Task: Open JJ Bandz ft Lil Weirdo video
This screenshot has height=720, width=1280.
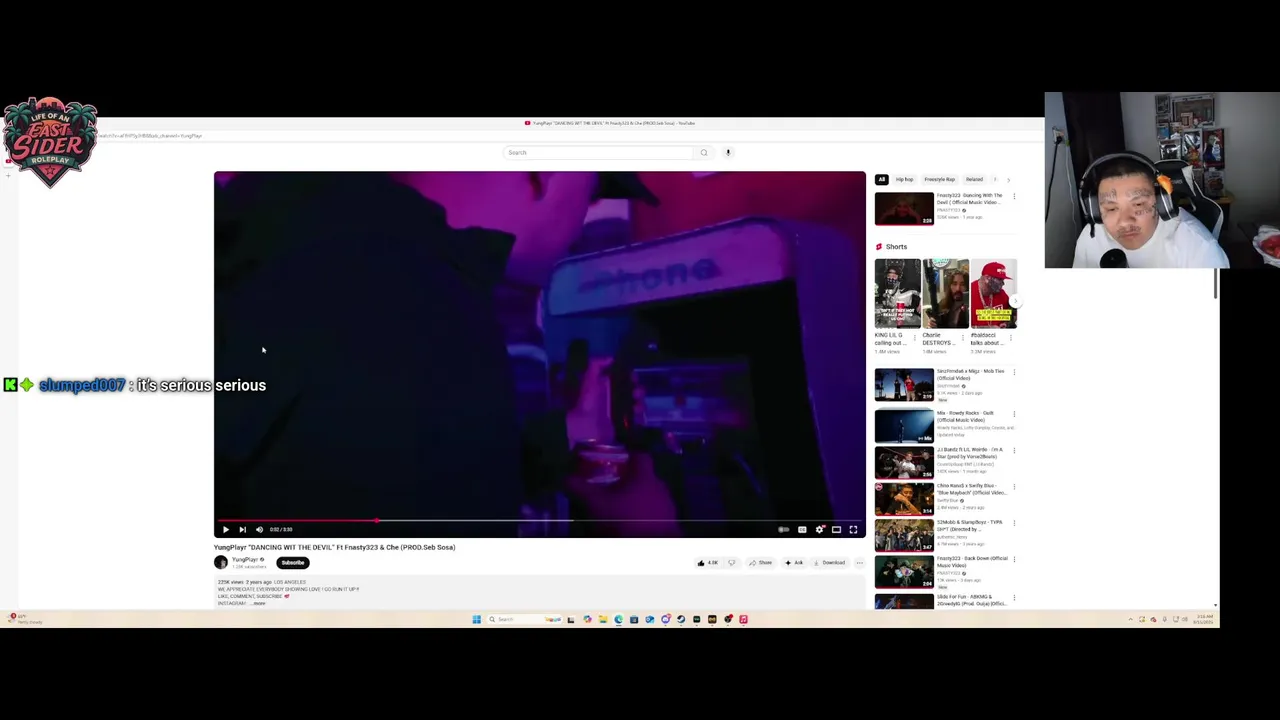Action: [904, 462]
